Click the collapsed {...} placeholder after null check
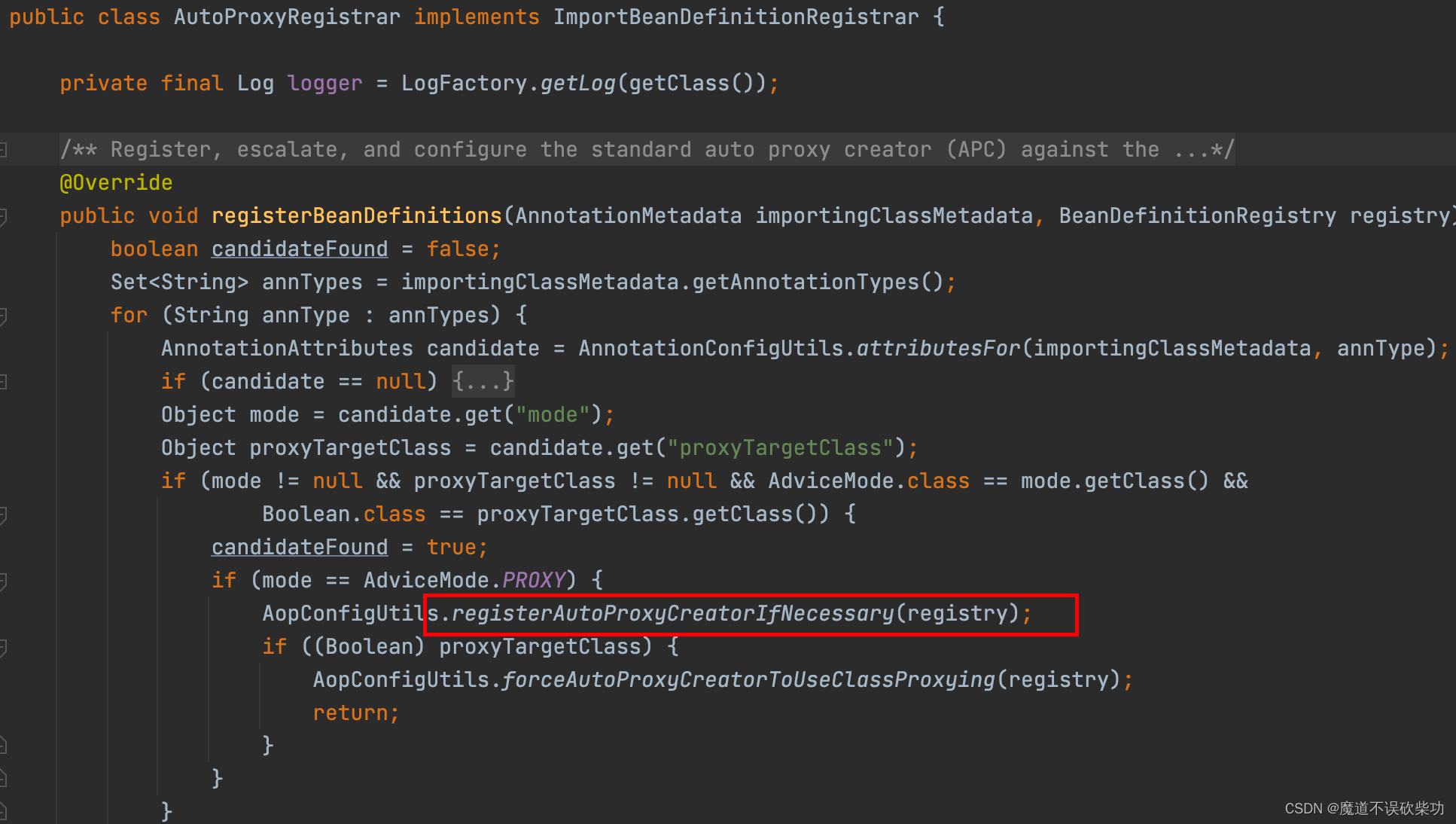 [483, 381]
